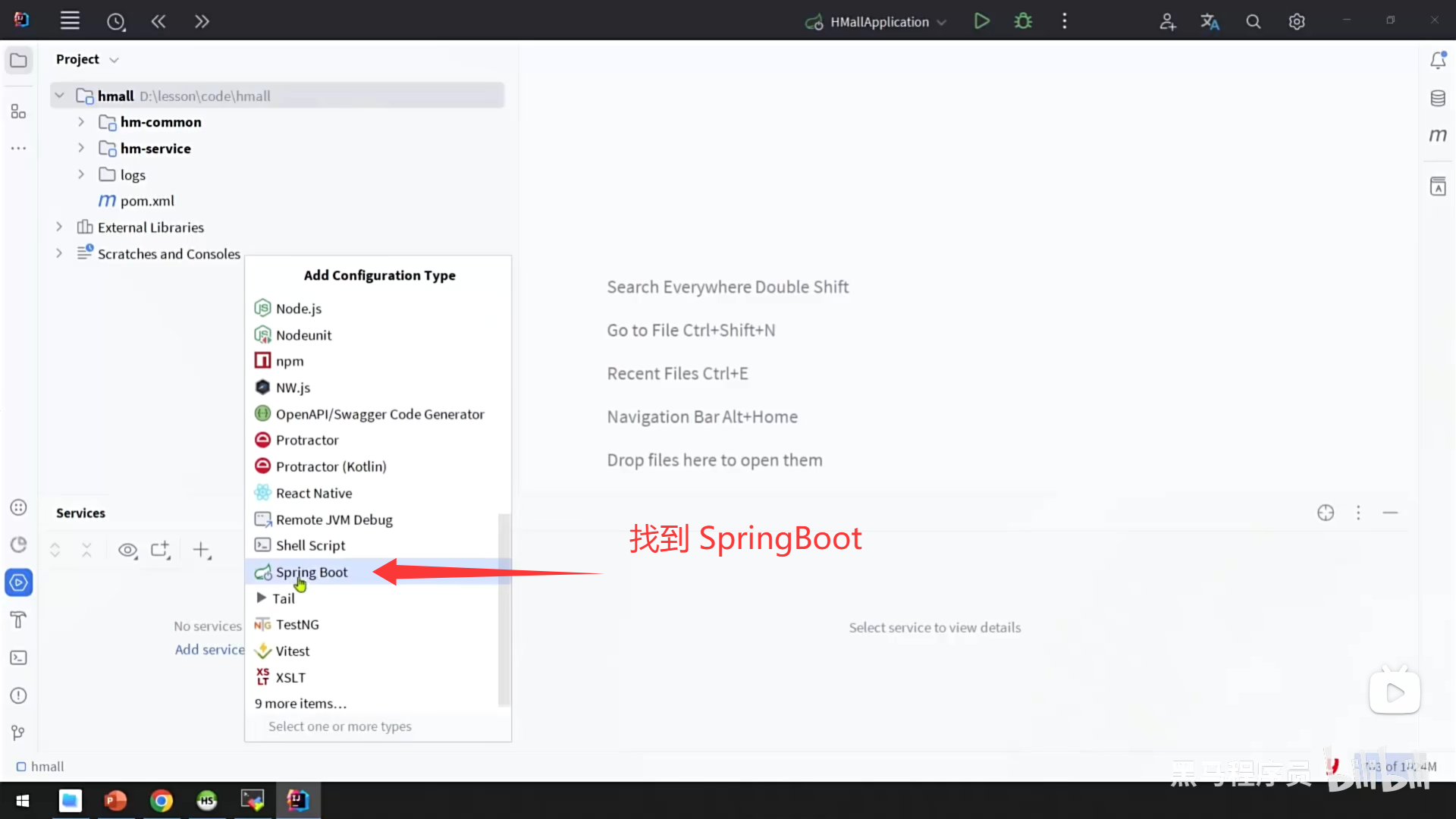The width and height of the screenshot is (1456, 819).
Task: Click the 9 more items entry
Action: point(300,703)
